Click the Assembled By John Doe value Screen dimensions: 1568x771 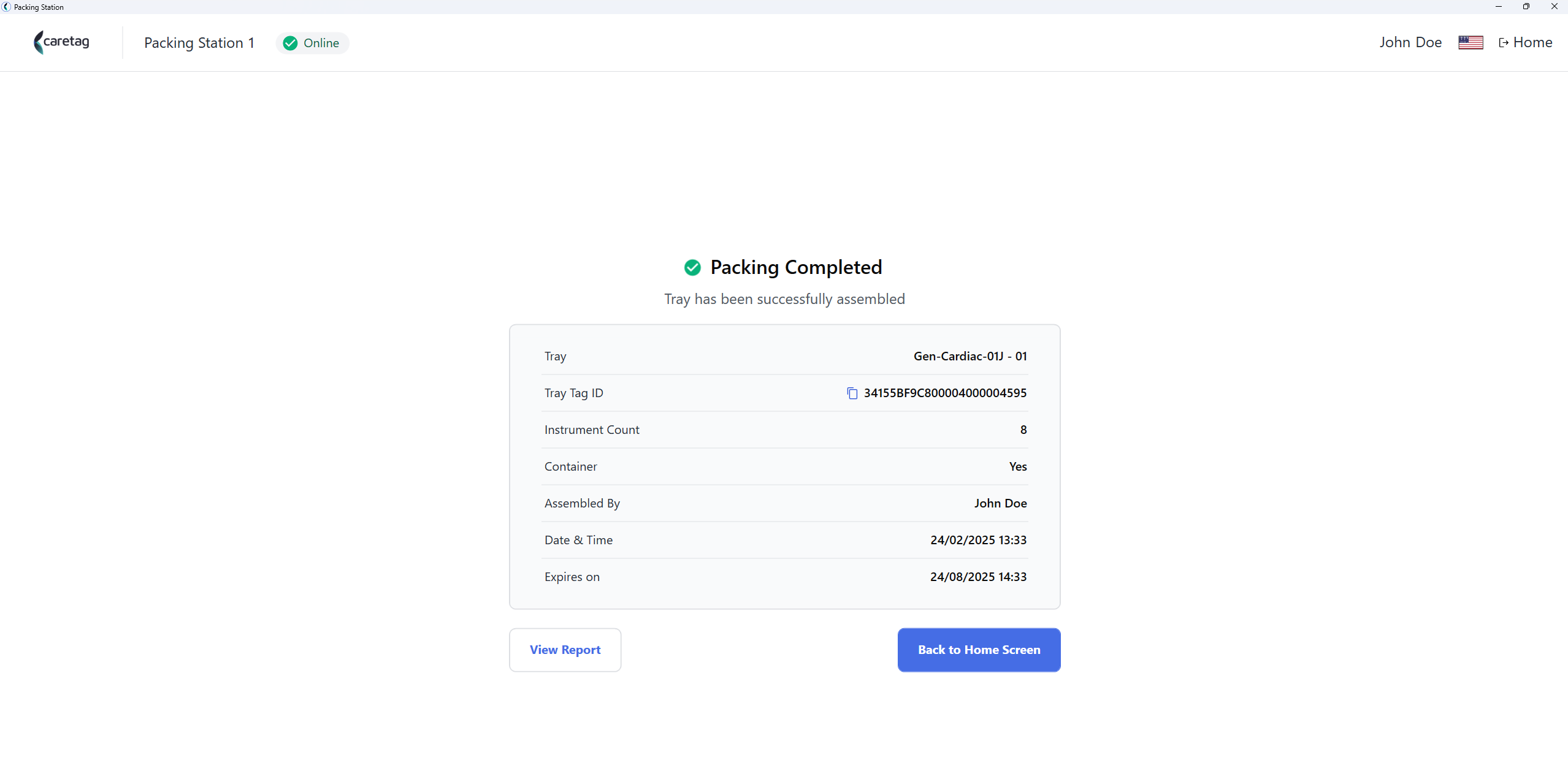tap(1000, 503)
